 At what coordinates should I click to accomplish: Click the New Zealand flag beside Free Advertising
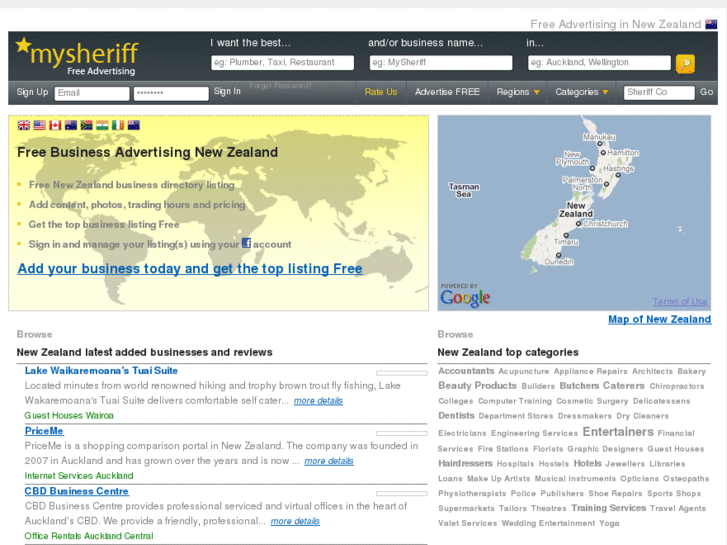(711, 24)
